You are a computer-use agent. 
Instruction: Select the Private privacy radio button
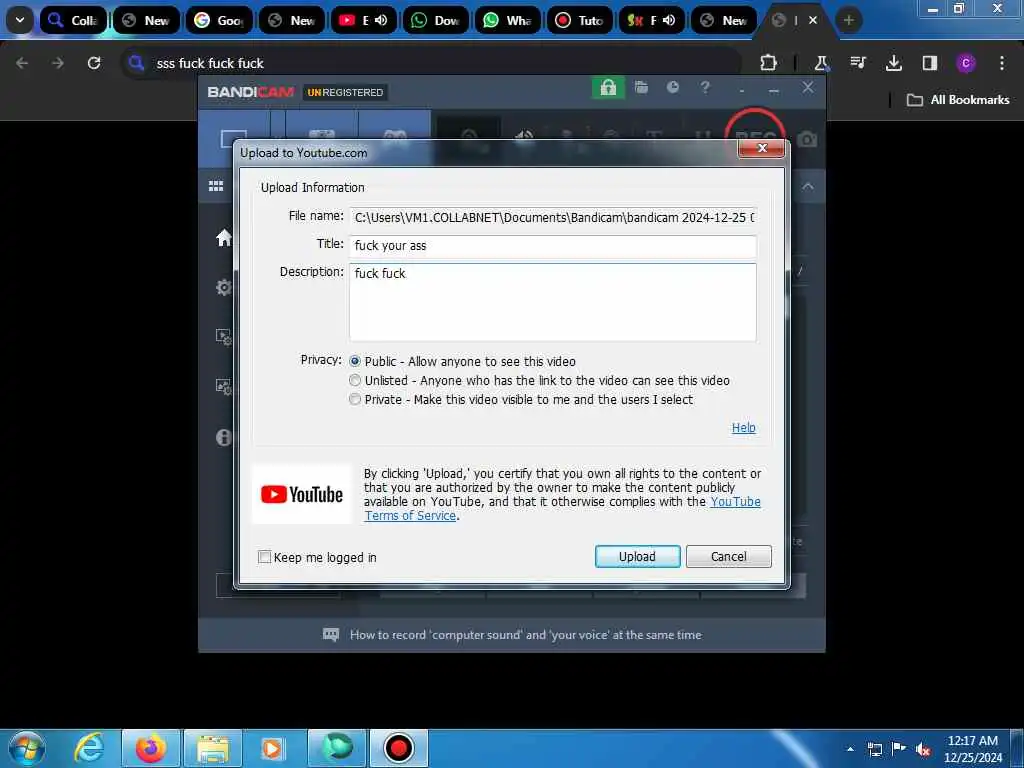click(355, 399)
